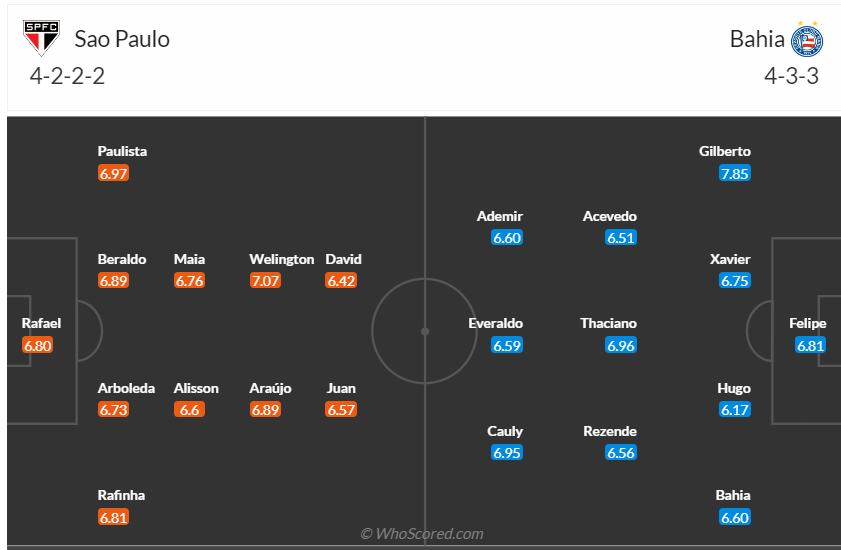
Task: Click the Bahia club crest icon
Action: point(806,39)
